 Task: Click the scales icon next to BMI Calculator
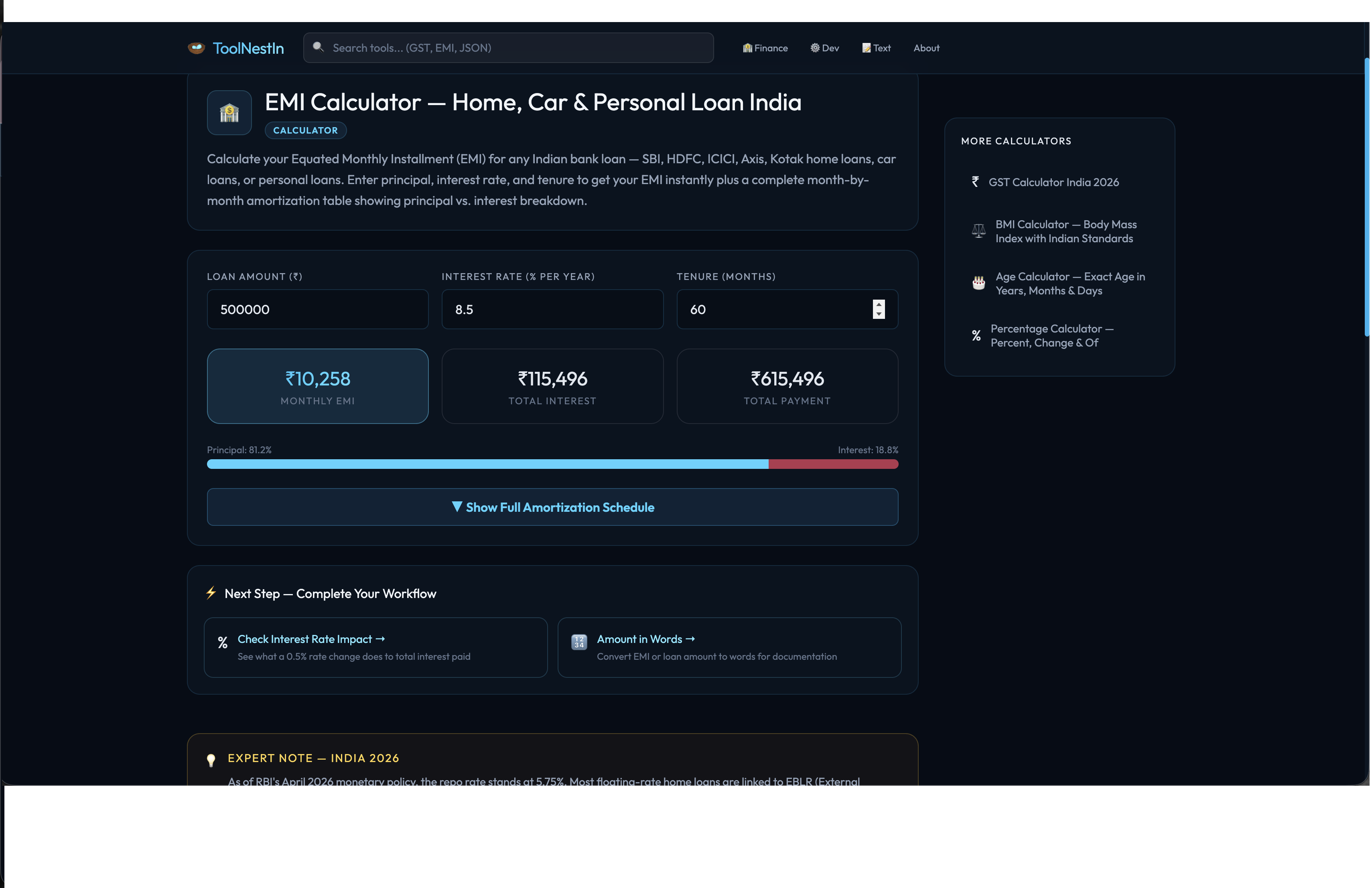[979, 232]
